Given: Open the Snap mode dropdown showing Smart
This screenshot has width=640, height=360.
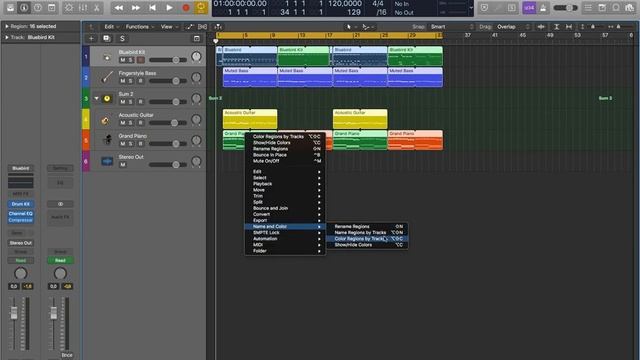Looking at the screenshot, I should 452,27.
